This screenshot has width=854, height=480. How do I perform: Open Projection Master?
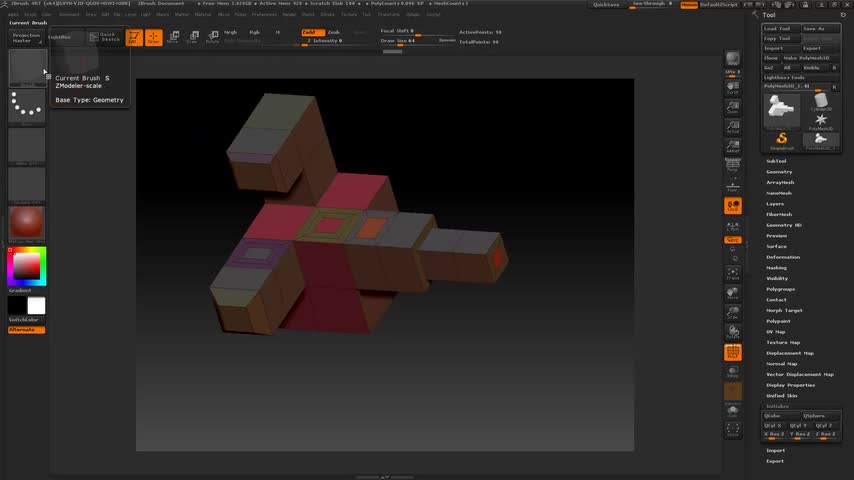26,38
